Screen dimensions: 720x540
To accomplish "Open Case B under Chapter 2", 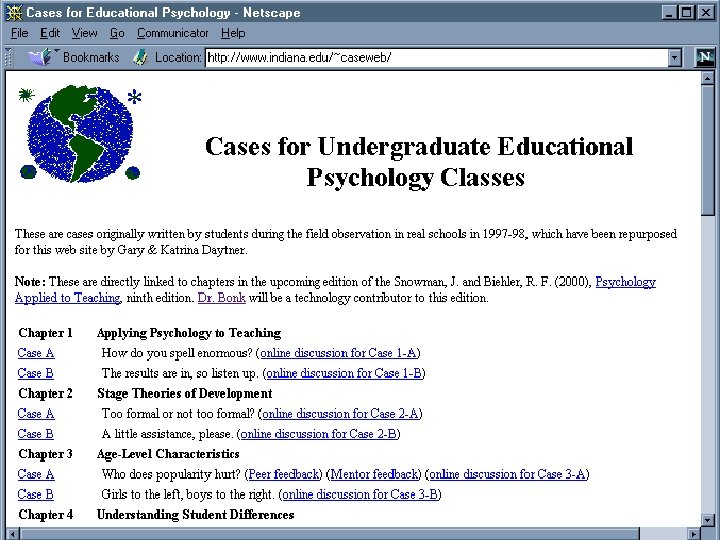I will click(35, 433).
